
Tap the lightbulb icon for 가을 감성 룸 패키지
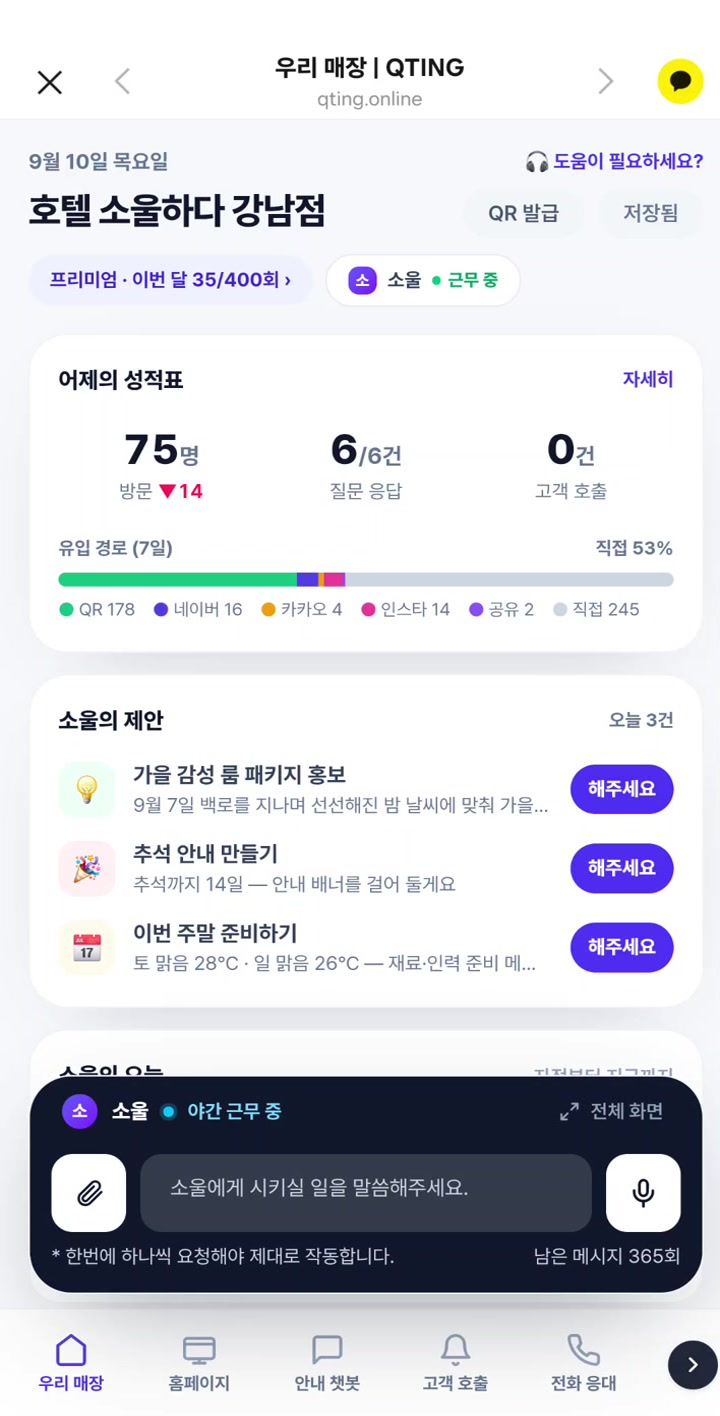tap(87, 790)
